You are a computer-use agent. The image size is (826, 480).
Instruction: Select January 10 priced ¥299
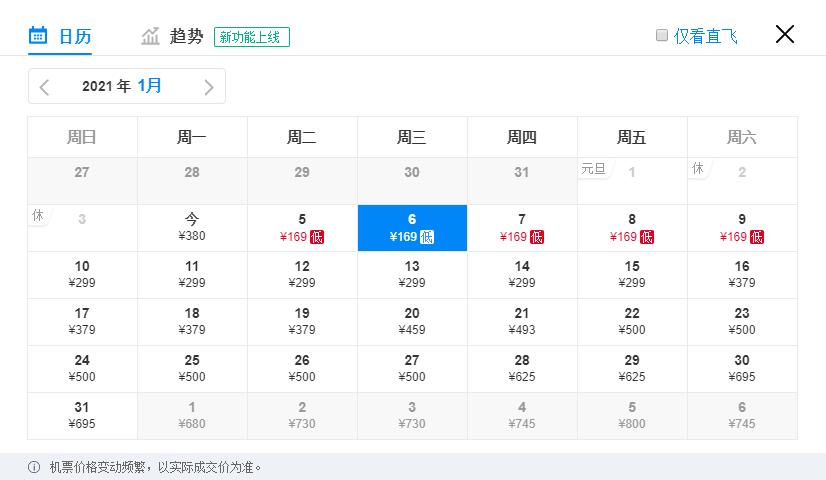82,275
